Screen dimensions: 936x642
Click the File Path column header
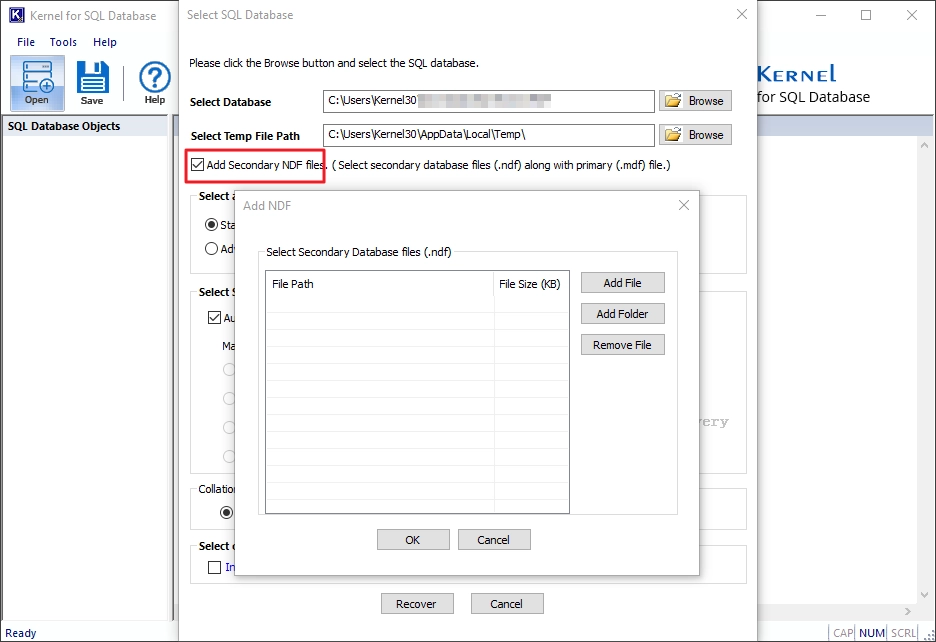(x=380, y=284)
